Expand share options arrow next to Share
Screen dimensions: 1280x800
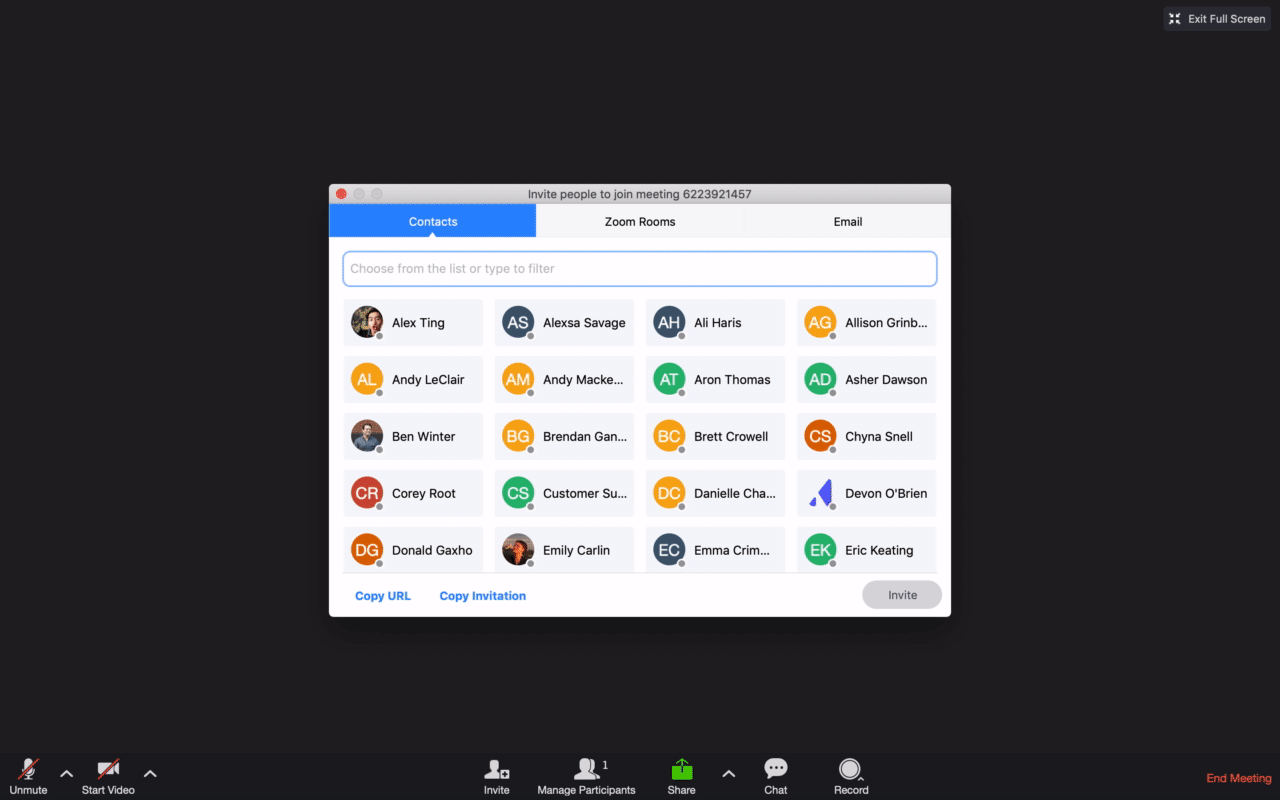[x=729, y=773]
